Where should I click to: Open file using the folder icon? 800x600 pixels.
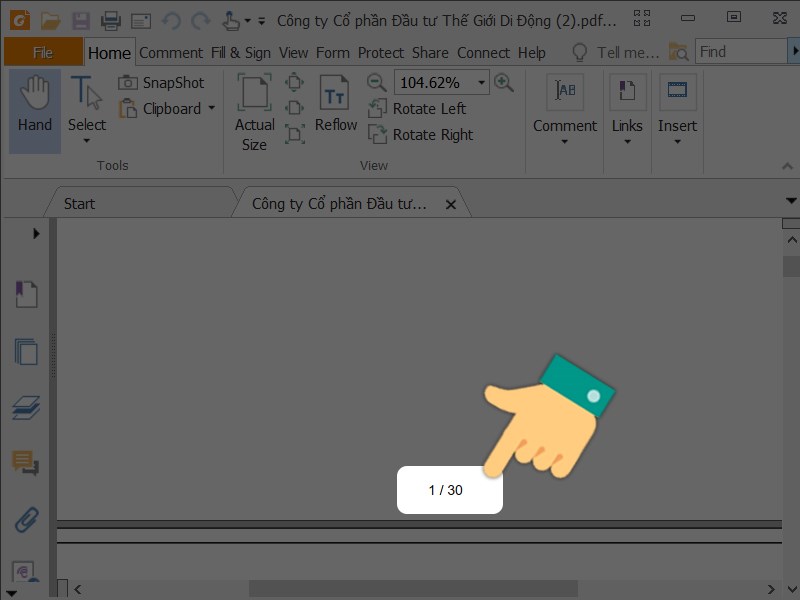(51, 20)
